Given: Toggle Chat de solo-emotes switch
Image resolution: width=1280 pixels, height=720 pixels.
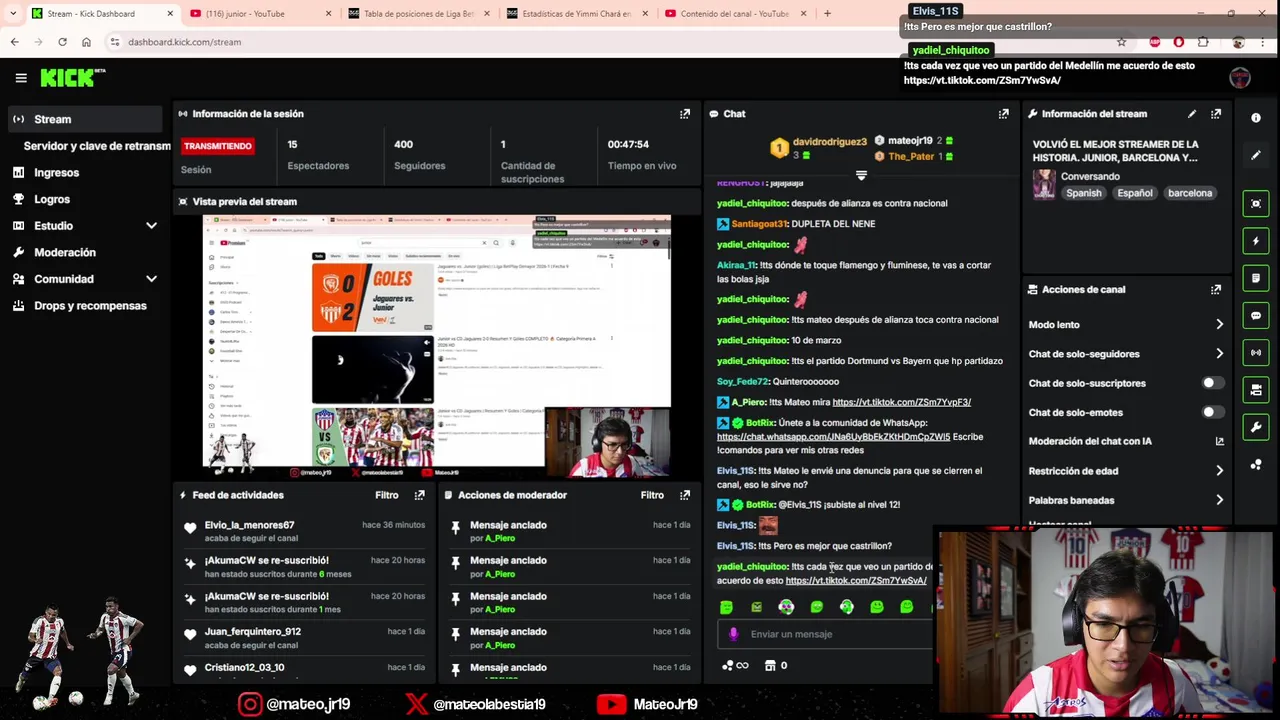Looking at the screenshot, I should click(x=1212, y=412).
